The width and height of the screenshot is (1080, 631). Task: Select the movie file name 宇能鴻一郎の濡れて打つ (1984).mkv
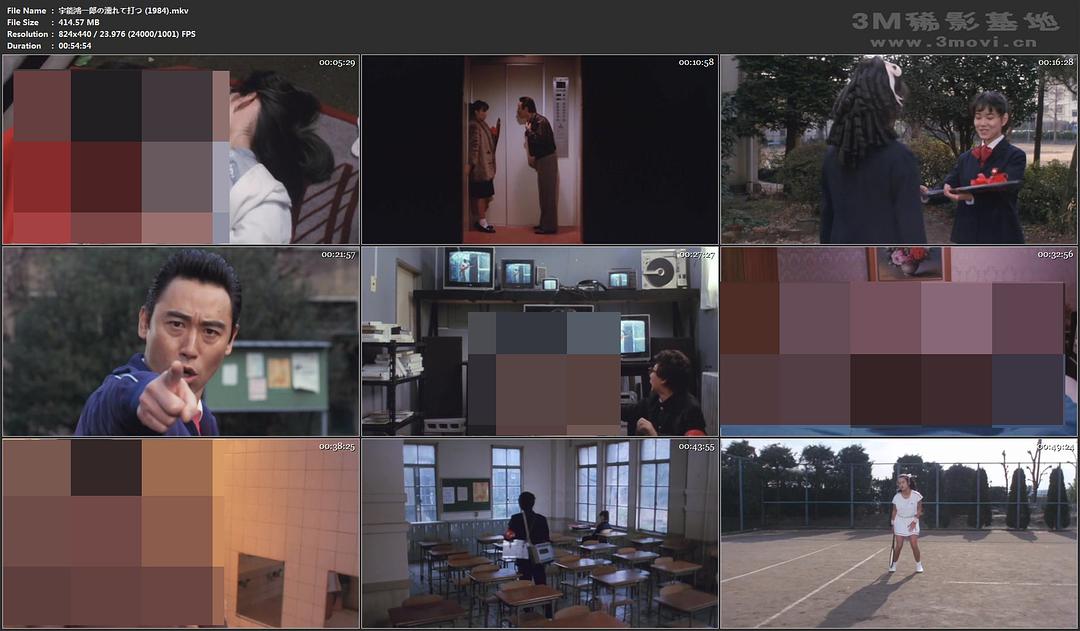pos(120,9)
